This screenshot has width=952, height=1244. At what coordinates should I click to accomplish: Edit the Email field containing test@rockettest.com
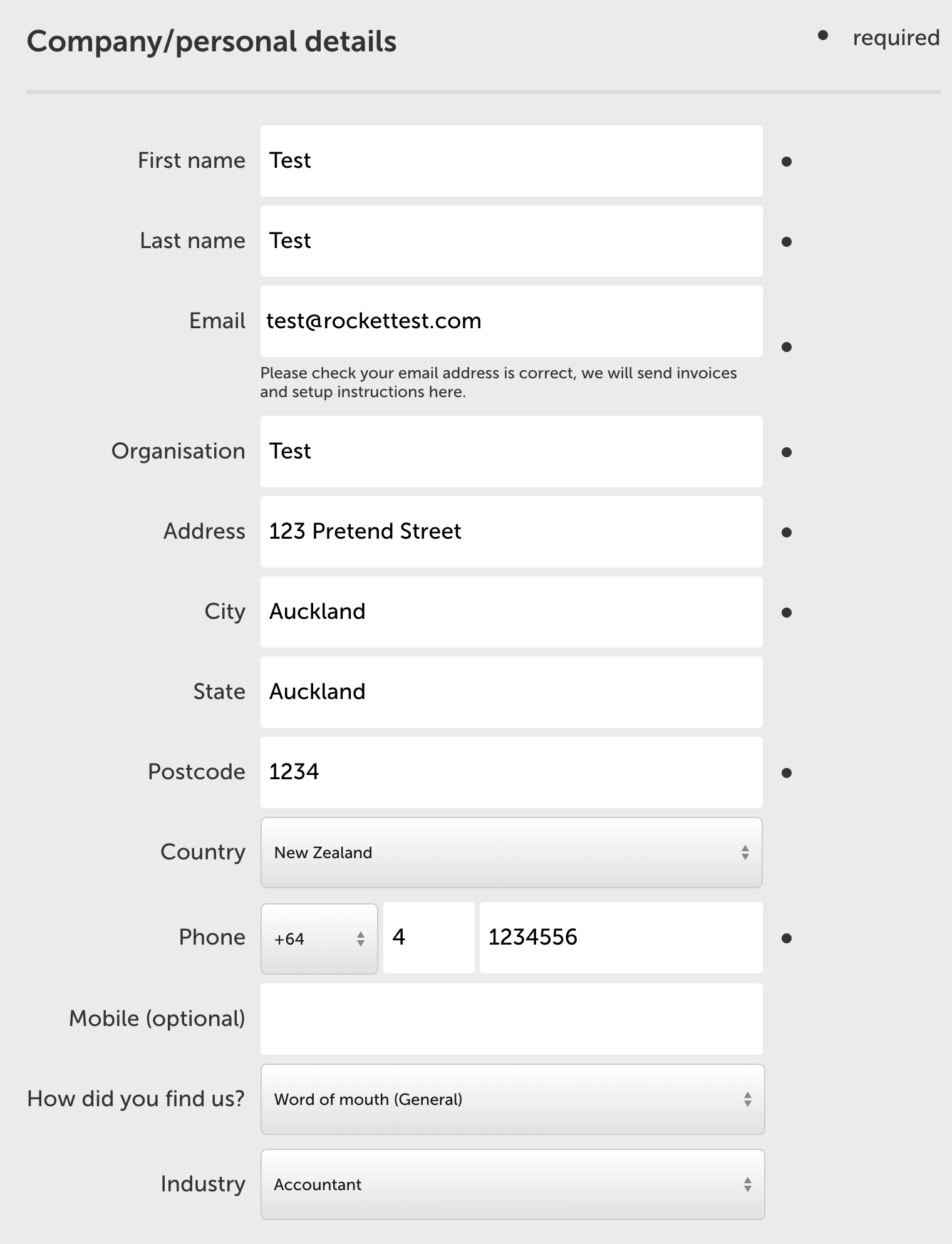(511, 321)
